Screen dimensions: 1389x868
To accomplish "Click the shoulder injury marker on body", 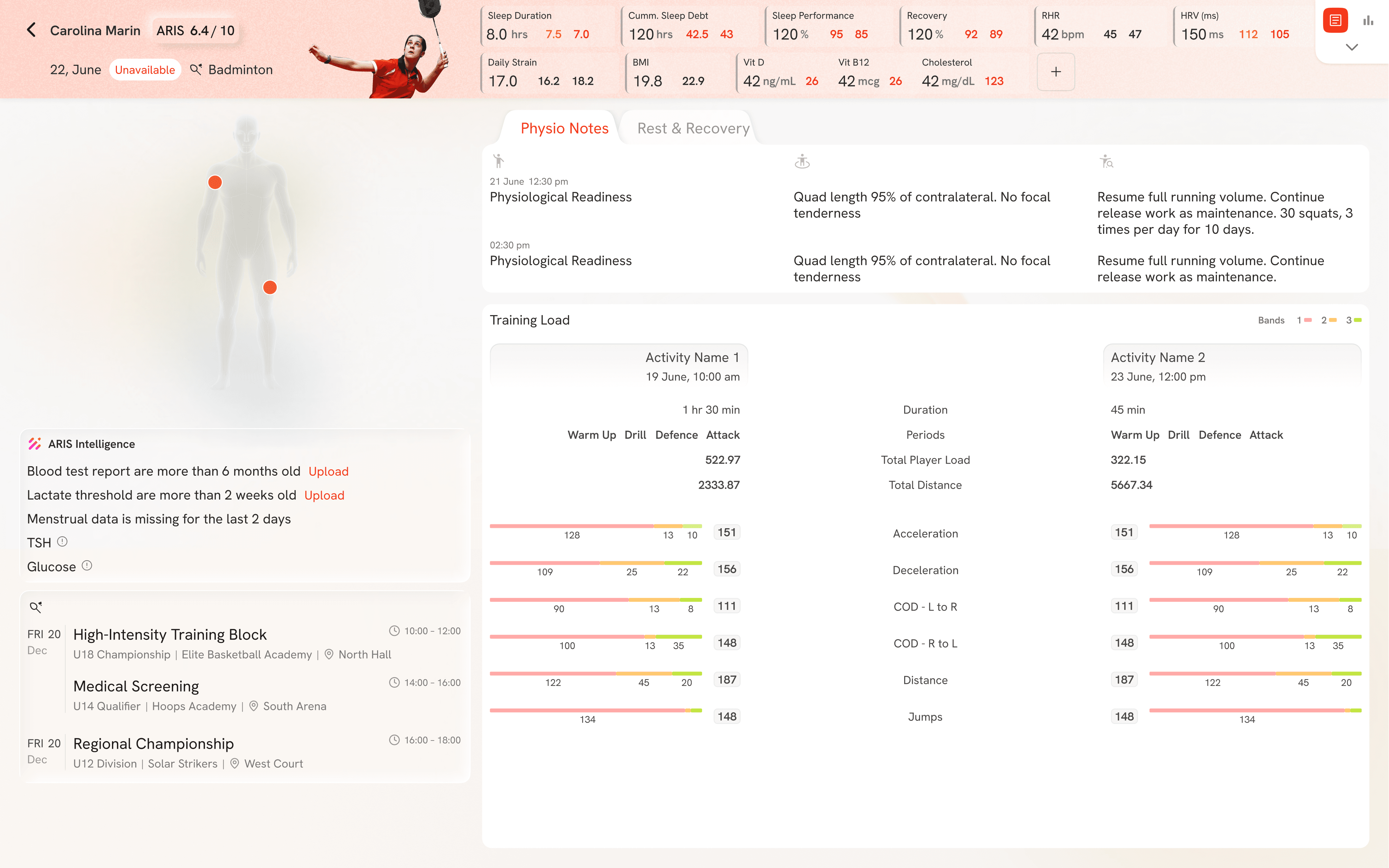I will point(215,182).
